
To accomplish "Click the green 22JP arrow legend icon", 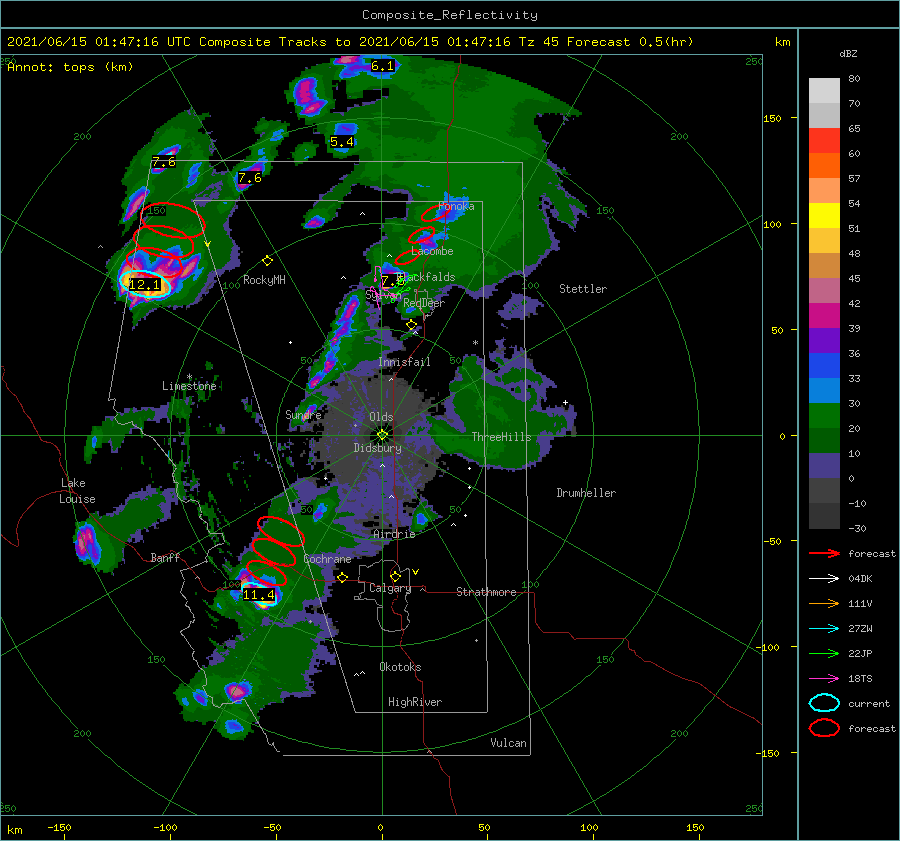I will 824,653.
